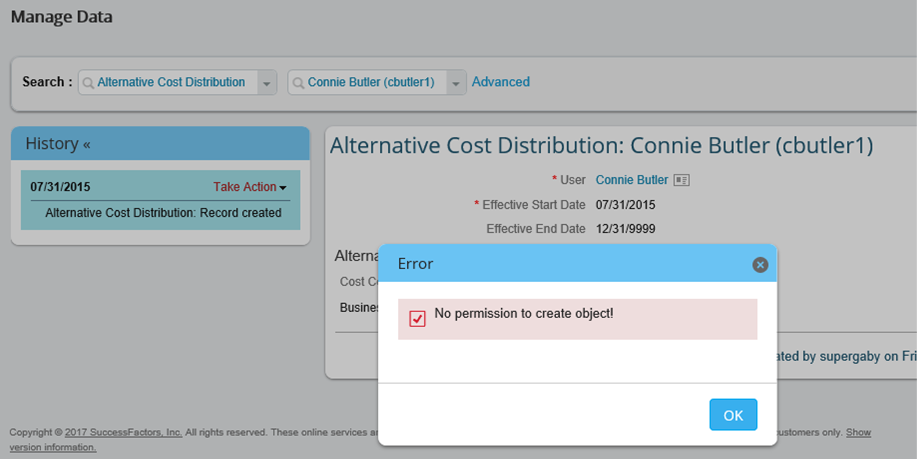918x460 pixels.
Task: Click the No permission to create object! message
Action: pos(524,314)
